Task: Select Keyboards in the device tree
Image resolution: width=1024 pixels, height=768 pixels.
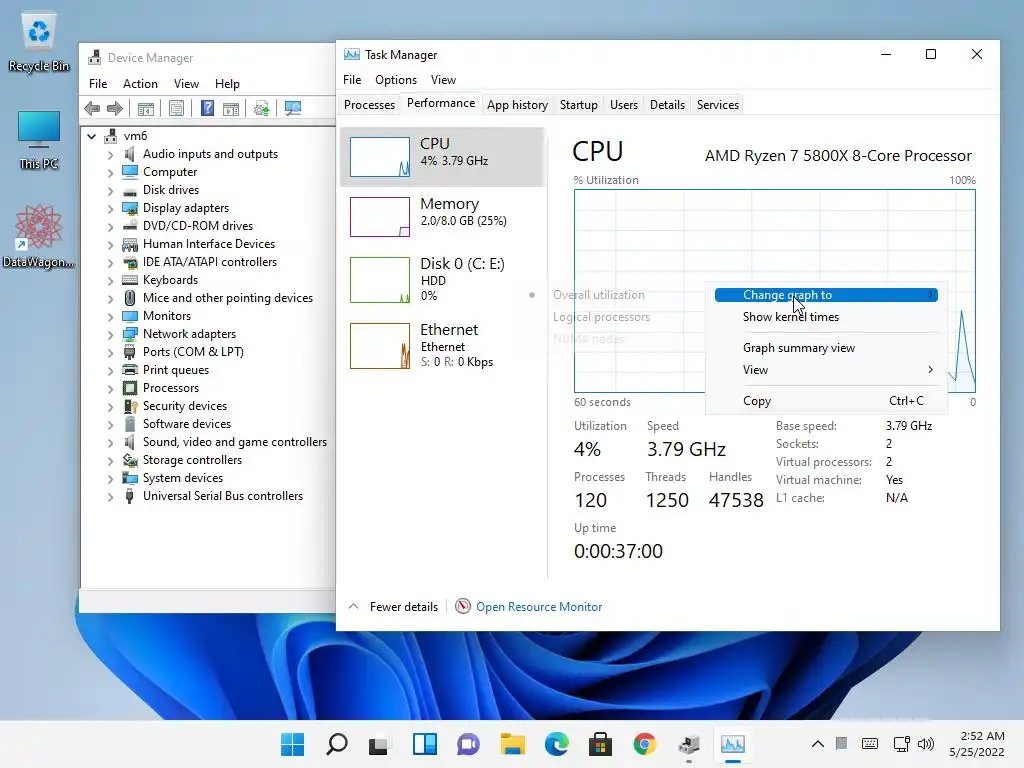Action: click(170, 280)
